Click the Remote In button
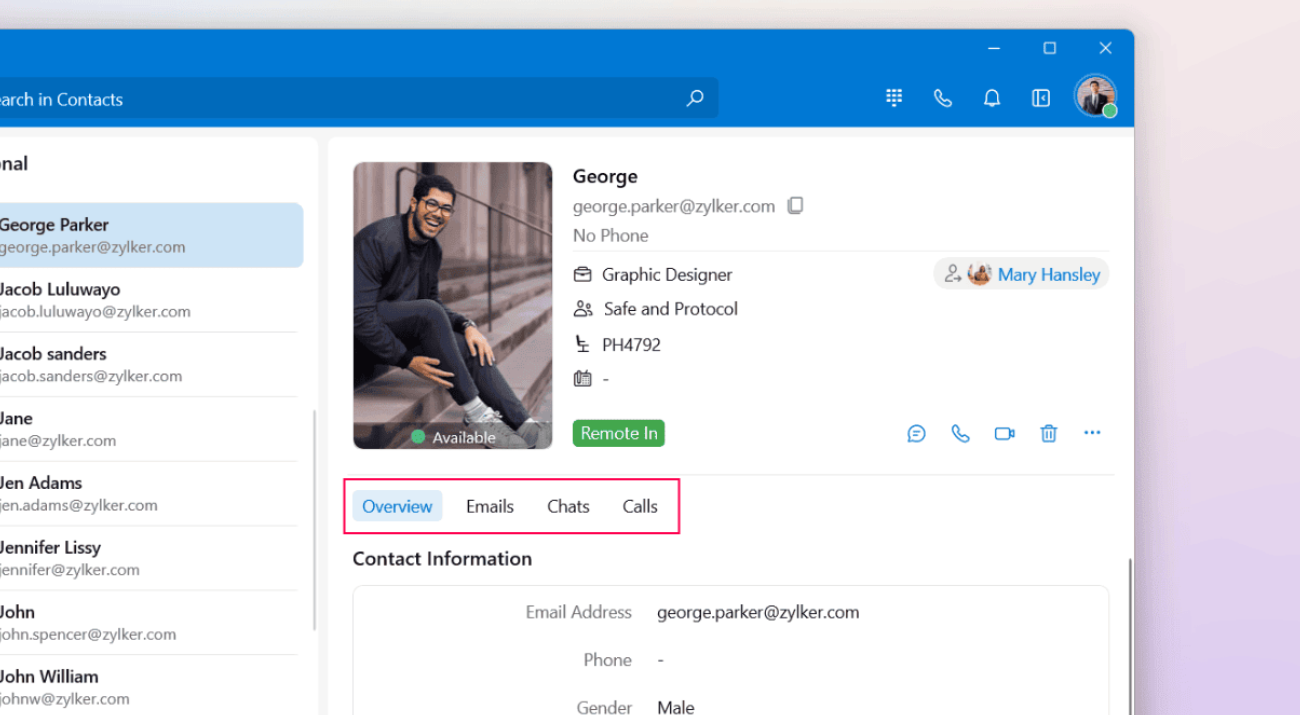1300x715 pixels. tap(619, 433)
